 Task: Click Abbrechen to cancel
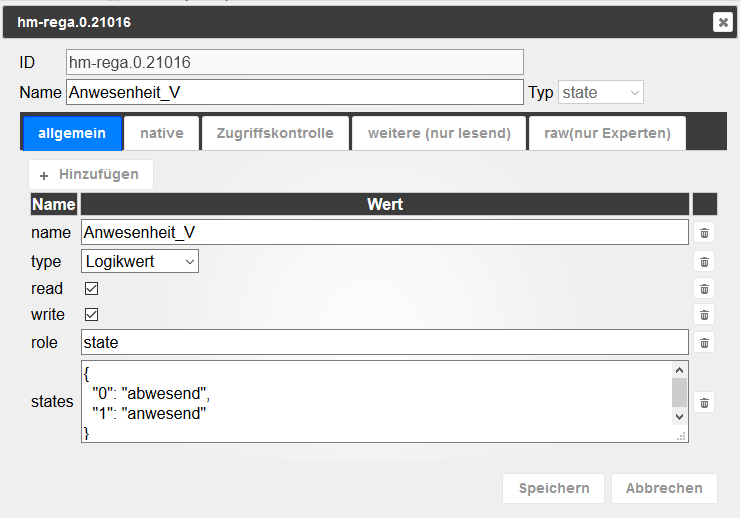664,489
